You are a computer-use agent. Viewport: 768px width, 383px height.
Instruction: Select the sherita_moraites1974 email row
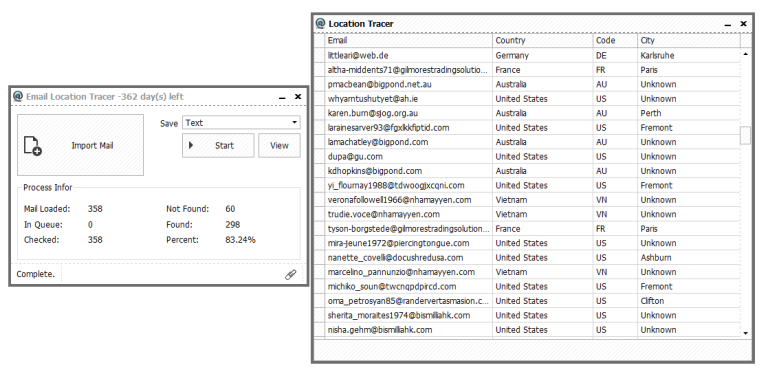coord(527,315)
